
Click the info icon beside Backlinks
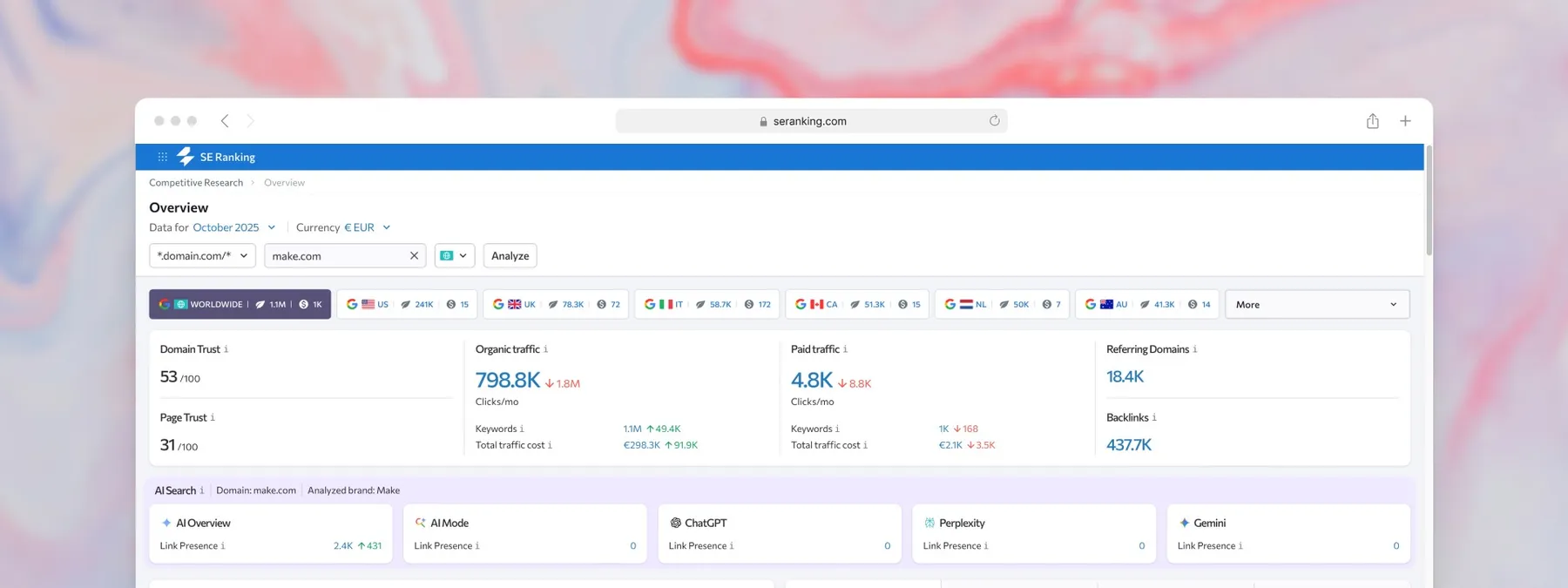click(x=1154, y=418)
